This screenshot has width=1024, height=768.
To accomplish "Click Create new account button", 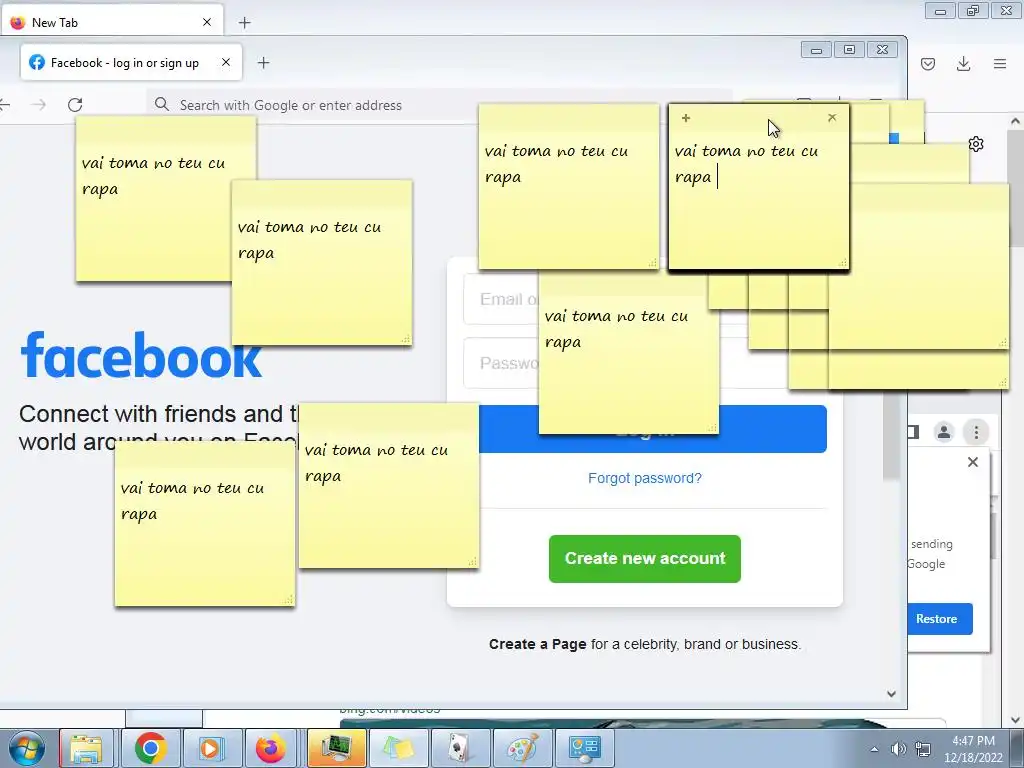I will [x=645, y=558].
